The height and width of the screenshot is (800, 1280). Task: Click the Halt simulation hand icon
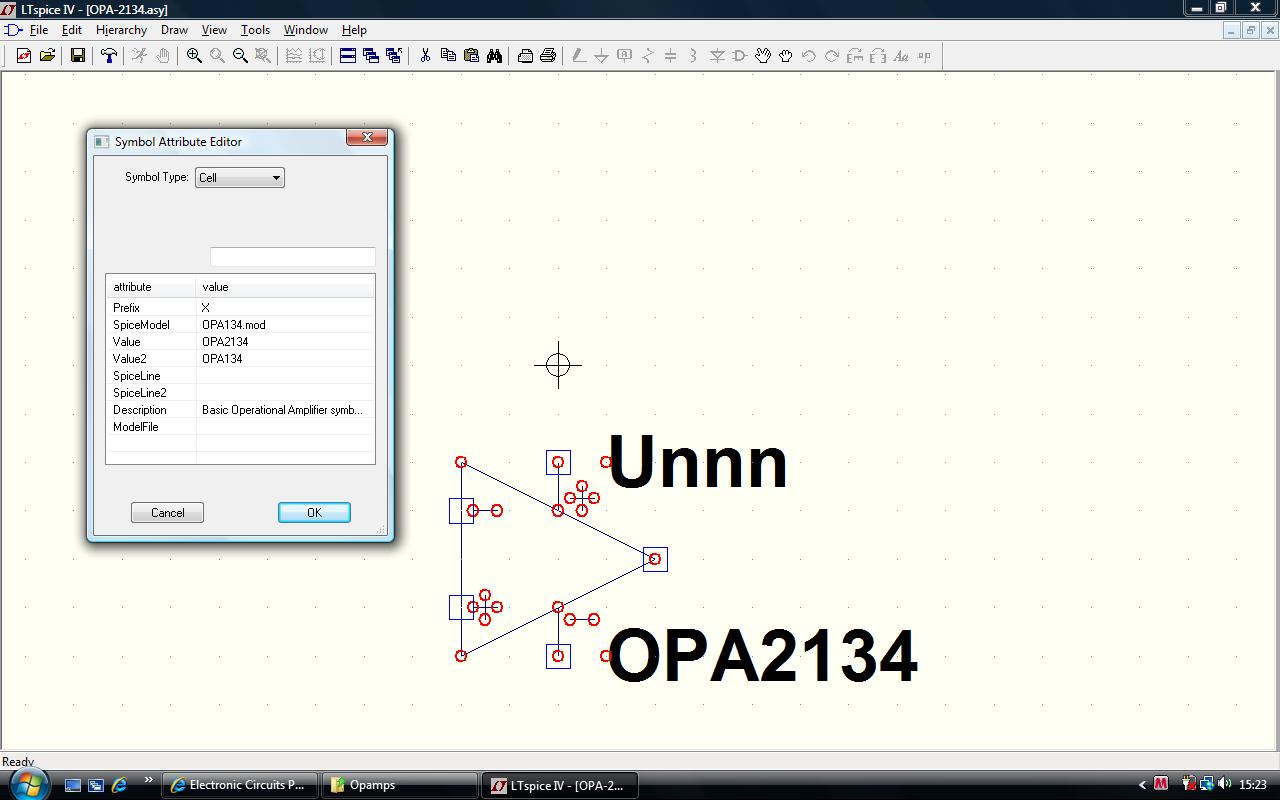(163, 56)
